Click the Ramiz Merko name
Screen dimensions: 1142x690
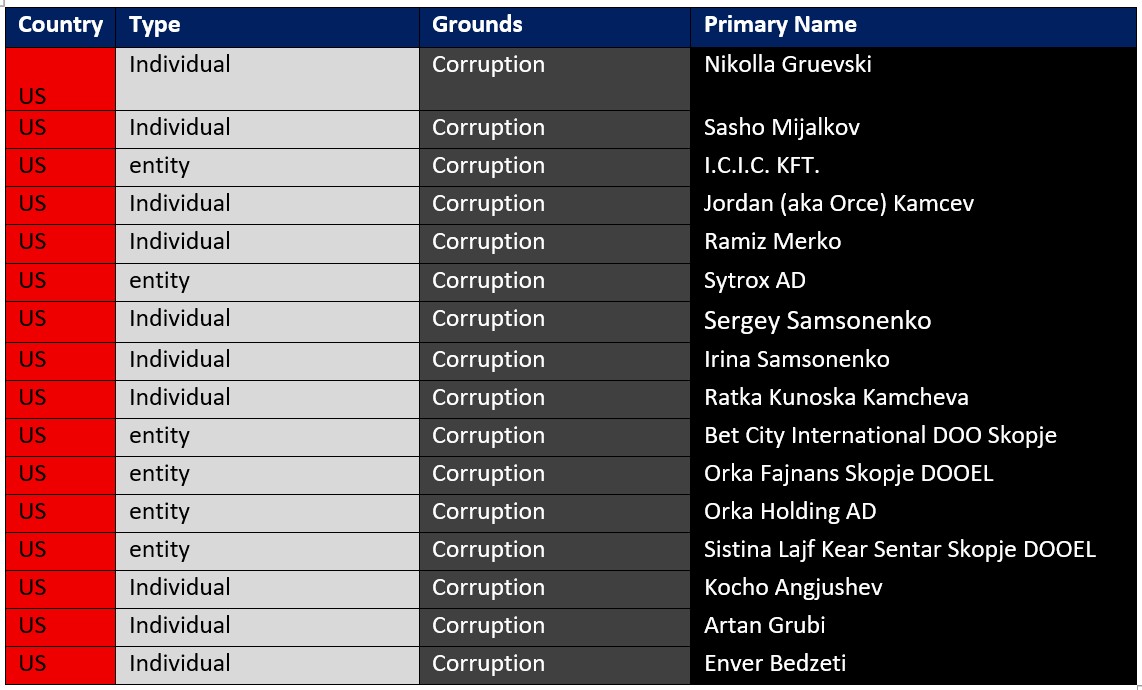(x=773, y=242)
